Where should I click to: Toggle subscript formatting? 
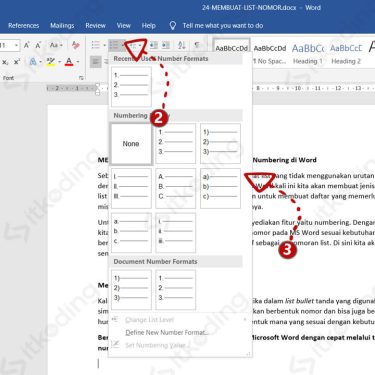pyautogui.click(x=5, y=62)
